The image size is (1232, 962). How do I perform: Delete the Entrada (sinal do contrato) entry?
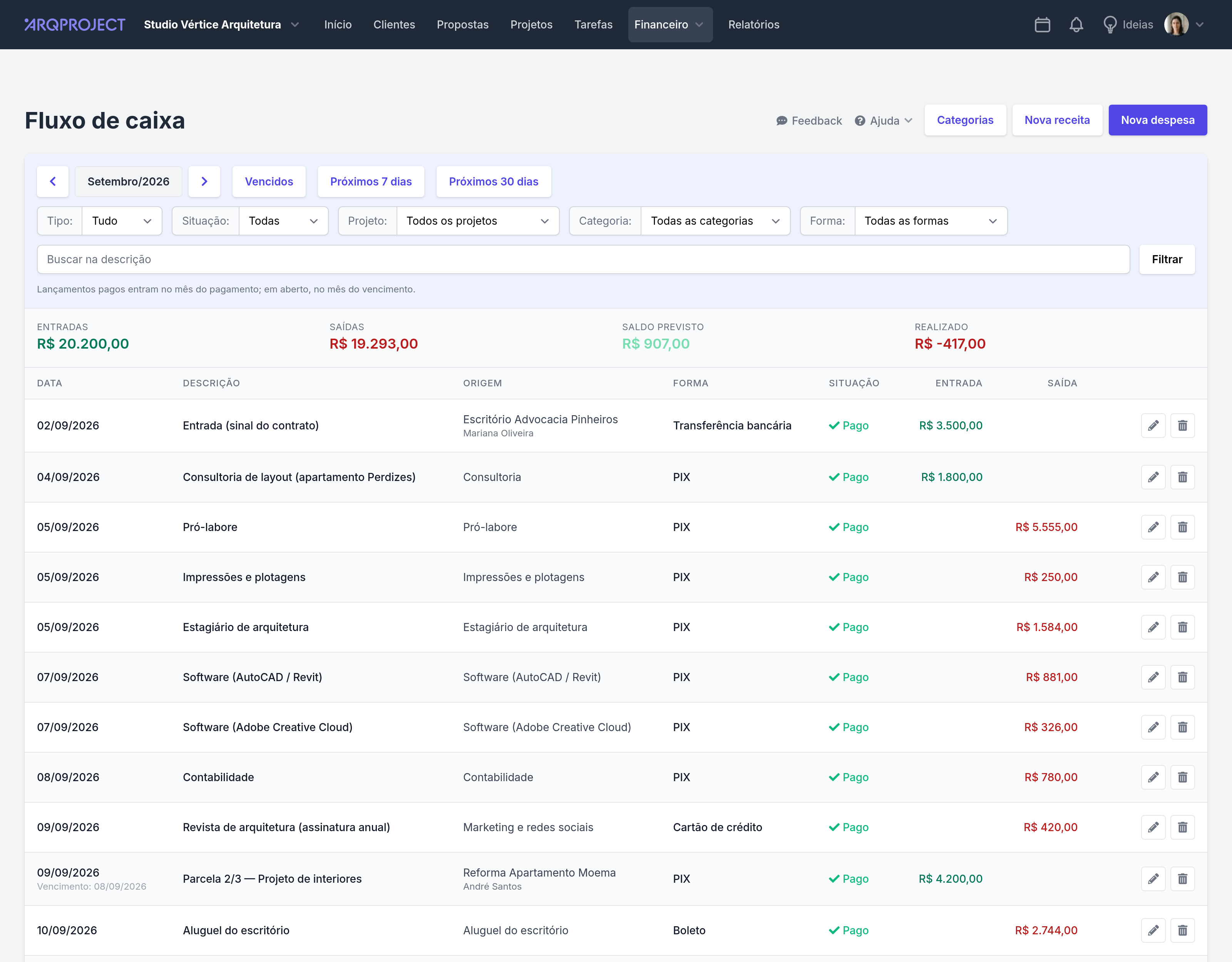pyautogui.click(x=1182, y=426)
